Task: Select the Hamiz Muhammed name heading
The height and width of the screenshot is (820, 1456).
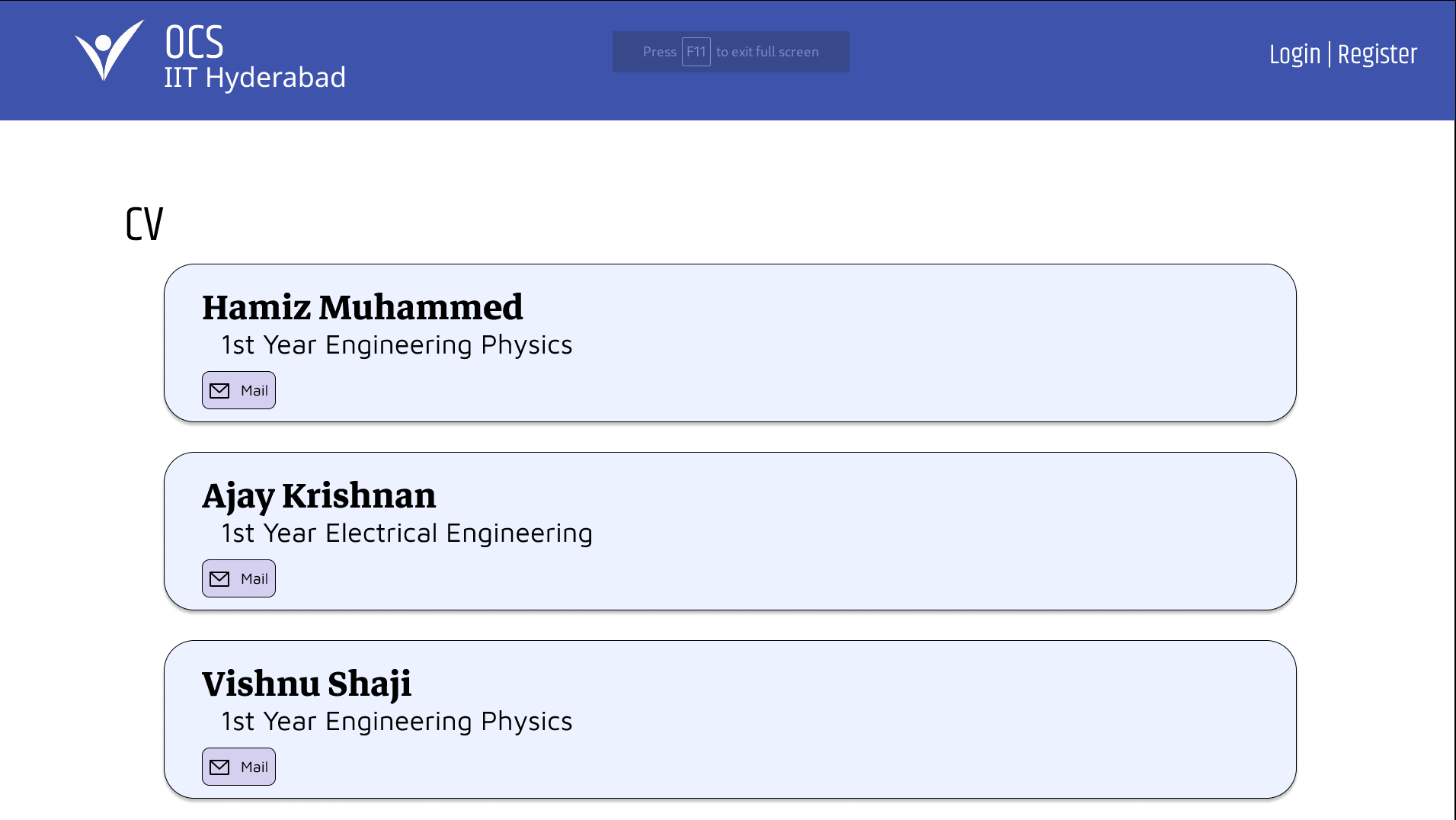Action: click(x=362, y=308)
